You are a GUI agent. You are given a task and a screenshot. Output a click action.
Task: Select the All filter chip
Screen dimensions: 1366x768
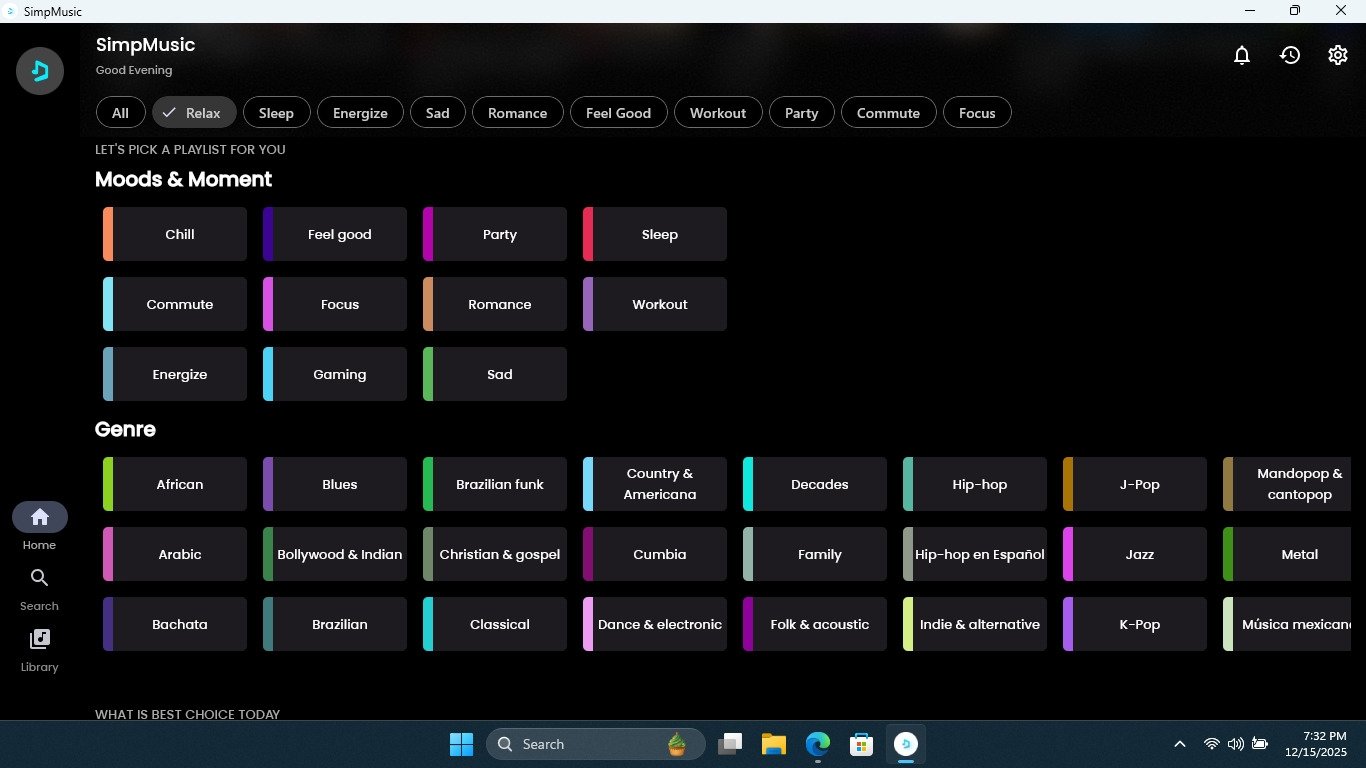(120, 113)
